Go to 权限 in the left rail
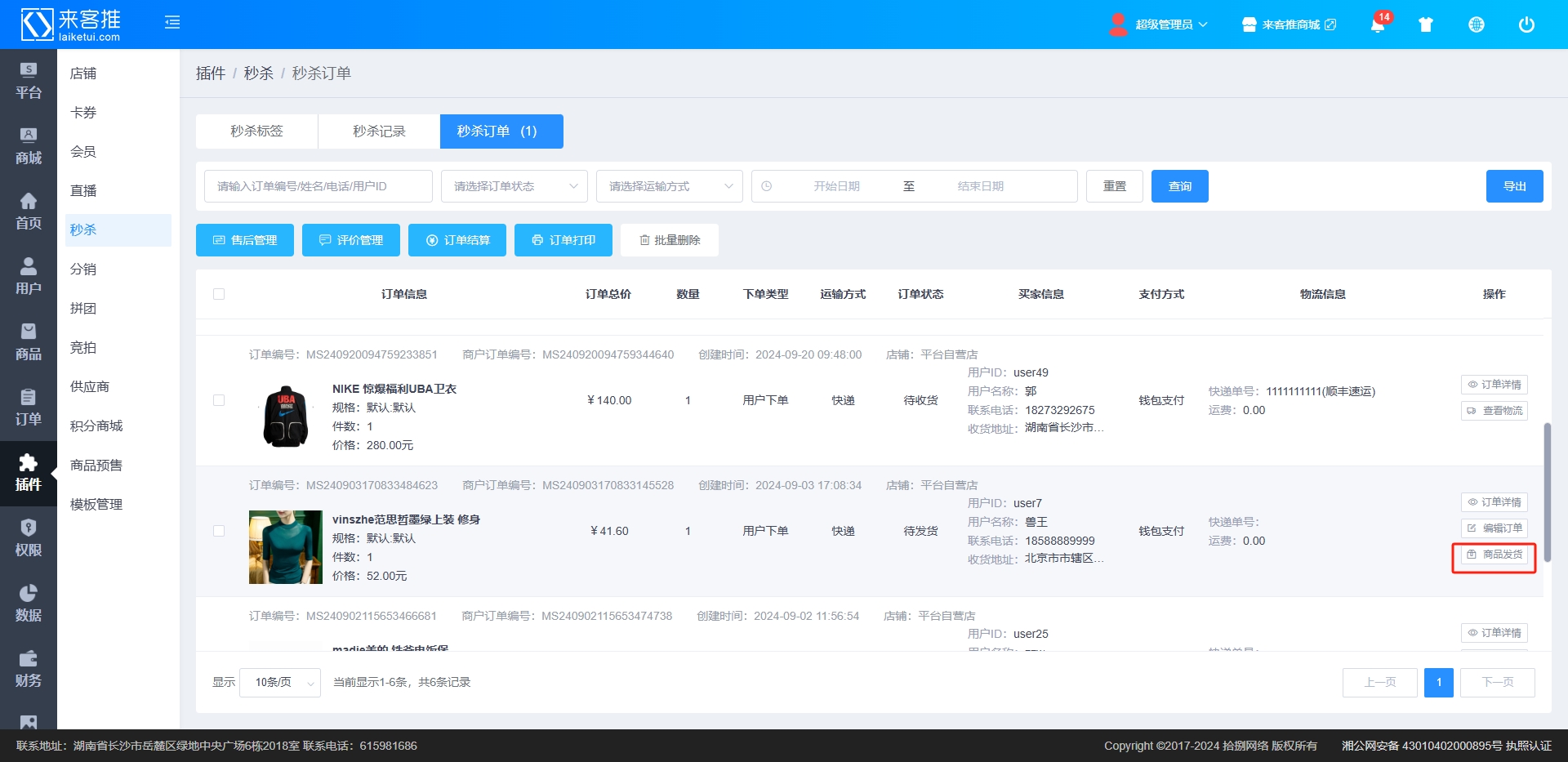 click(x=29, y=538)
